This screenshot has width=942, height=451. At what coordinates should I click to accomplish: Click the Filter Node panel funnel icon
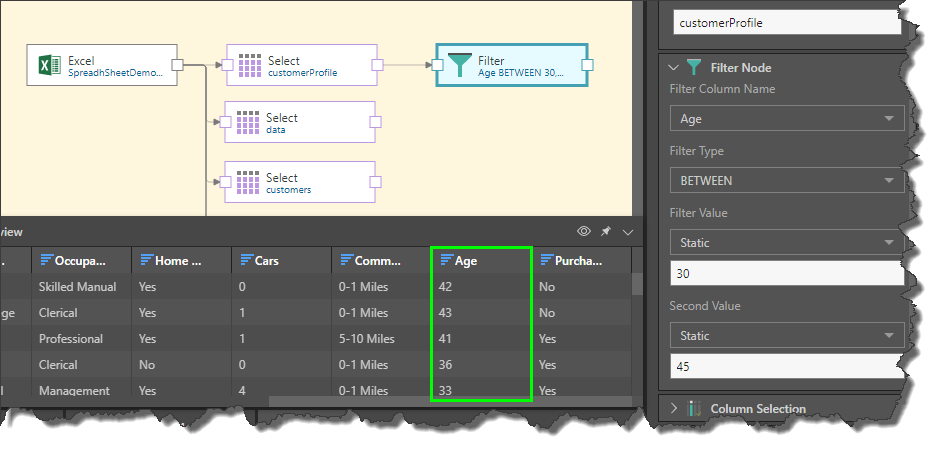click(694, 67)
